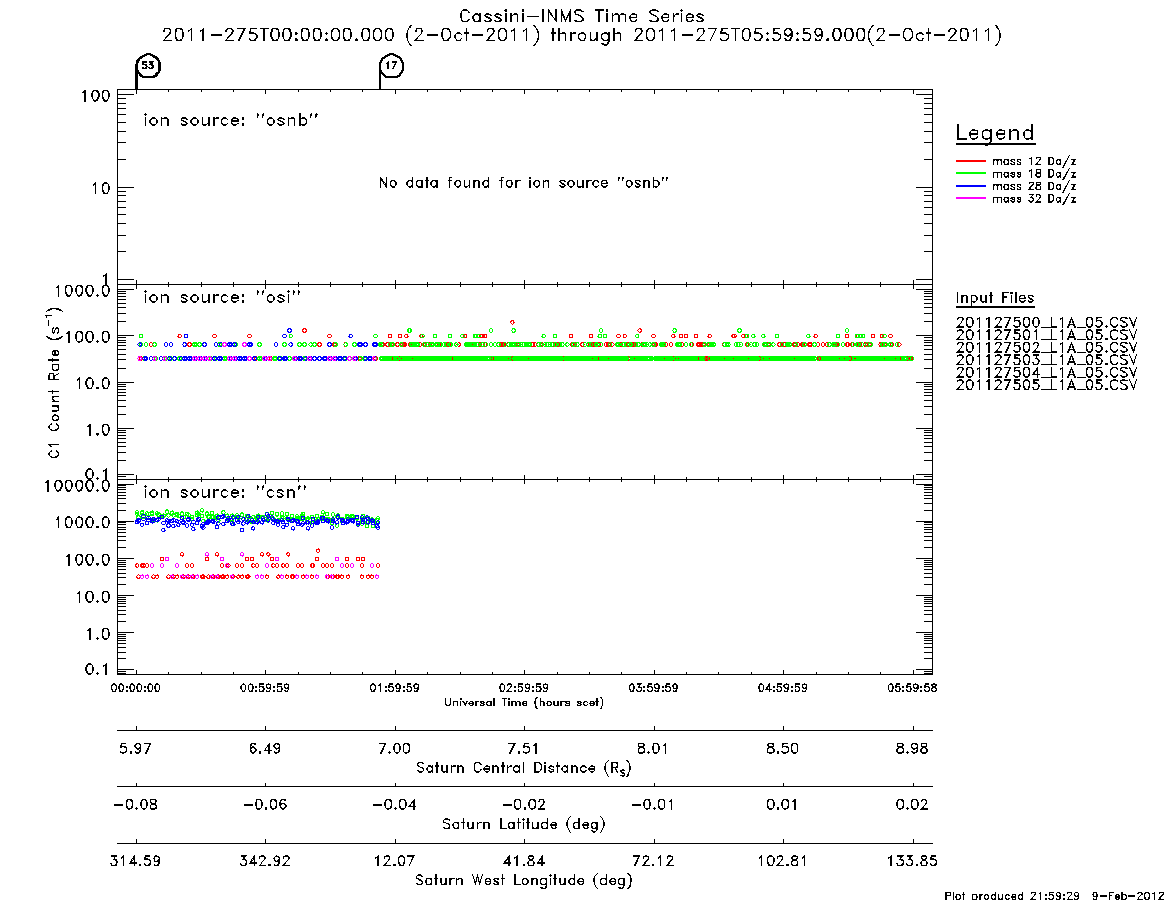Viewport: 1165px width, 900px height.
Task: Click the circled 53 marker flag
Action: coord(148,65)
